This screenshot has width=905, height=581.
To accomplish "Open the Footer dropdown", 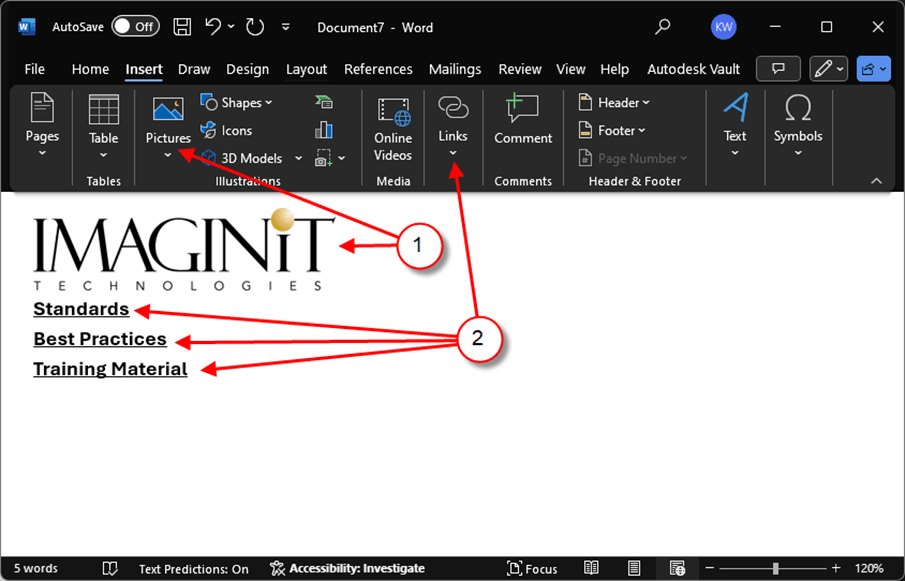I will tap(612, 130).
